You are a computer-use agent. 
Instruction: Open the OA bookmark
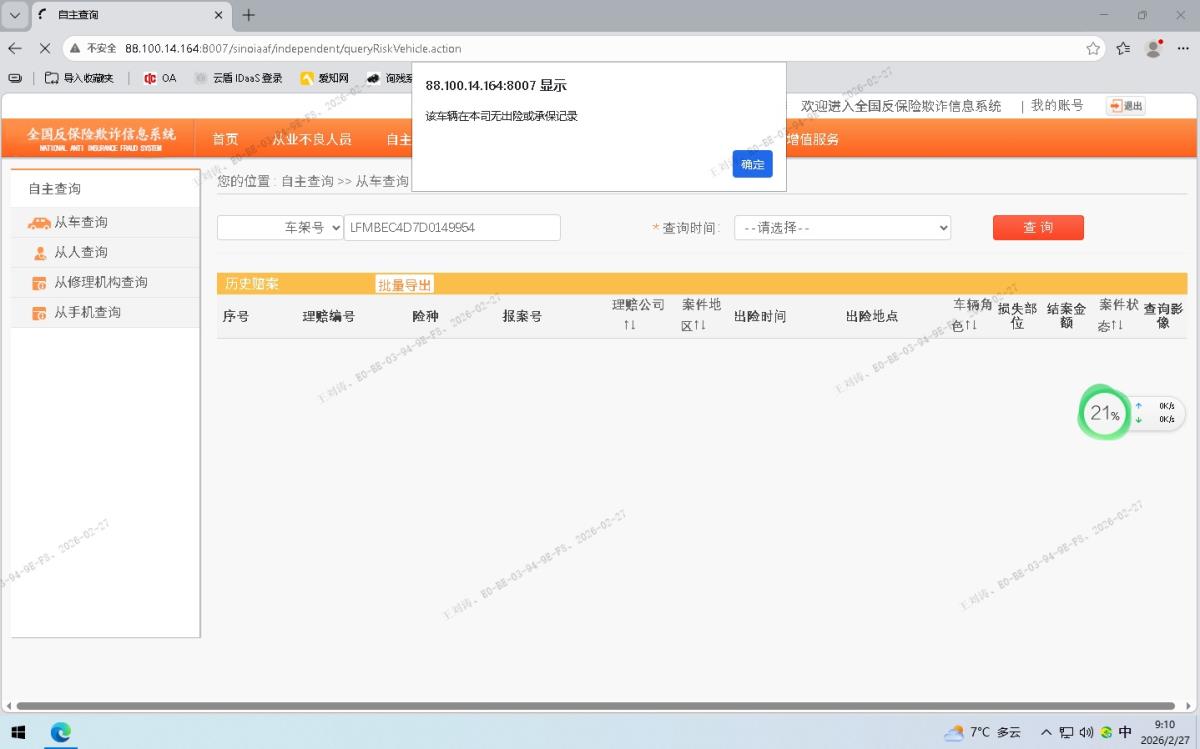[160, 78]
